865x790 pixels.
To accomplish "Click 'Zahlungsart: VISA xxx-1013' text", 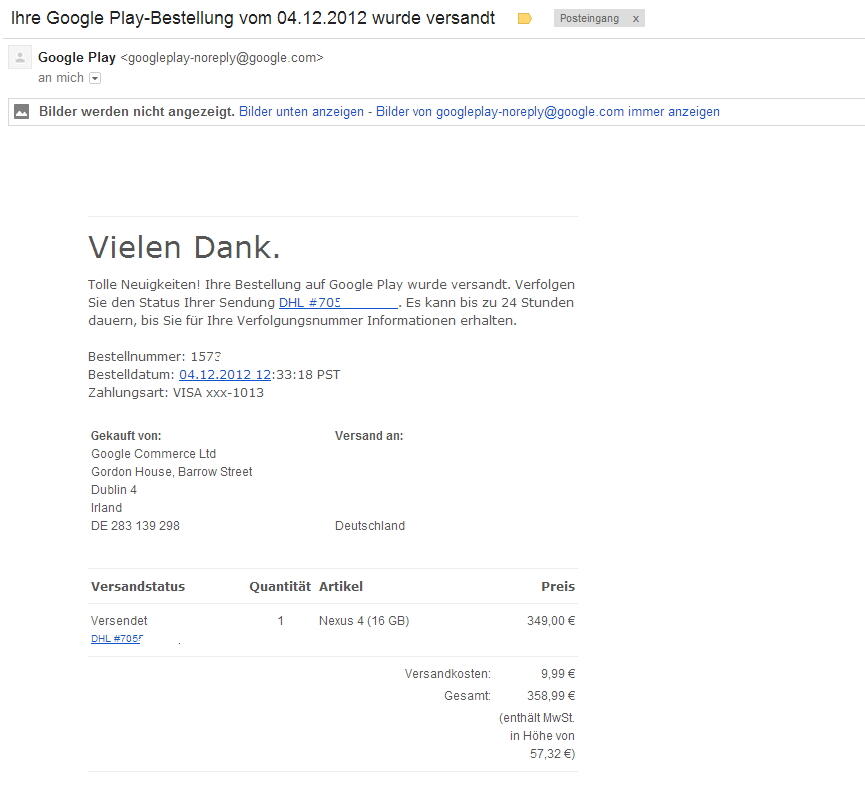I will pos(176,393).
